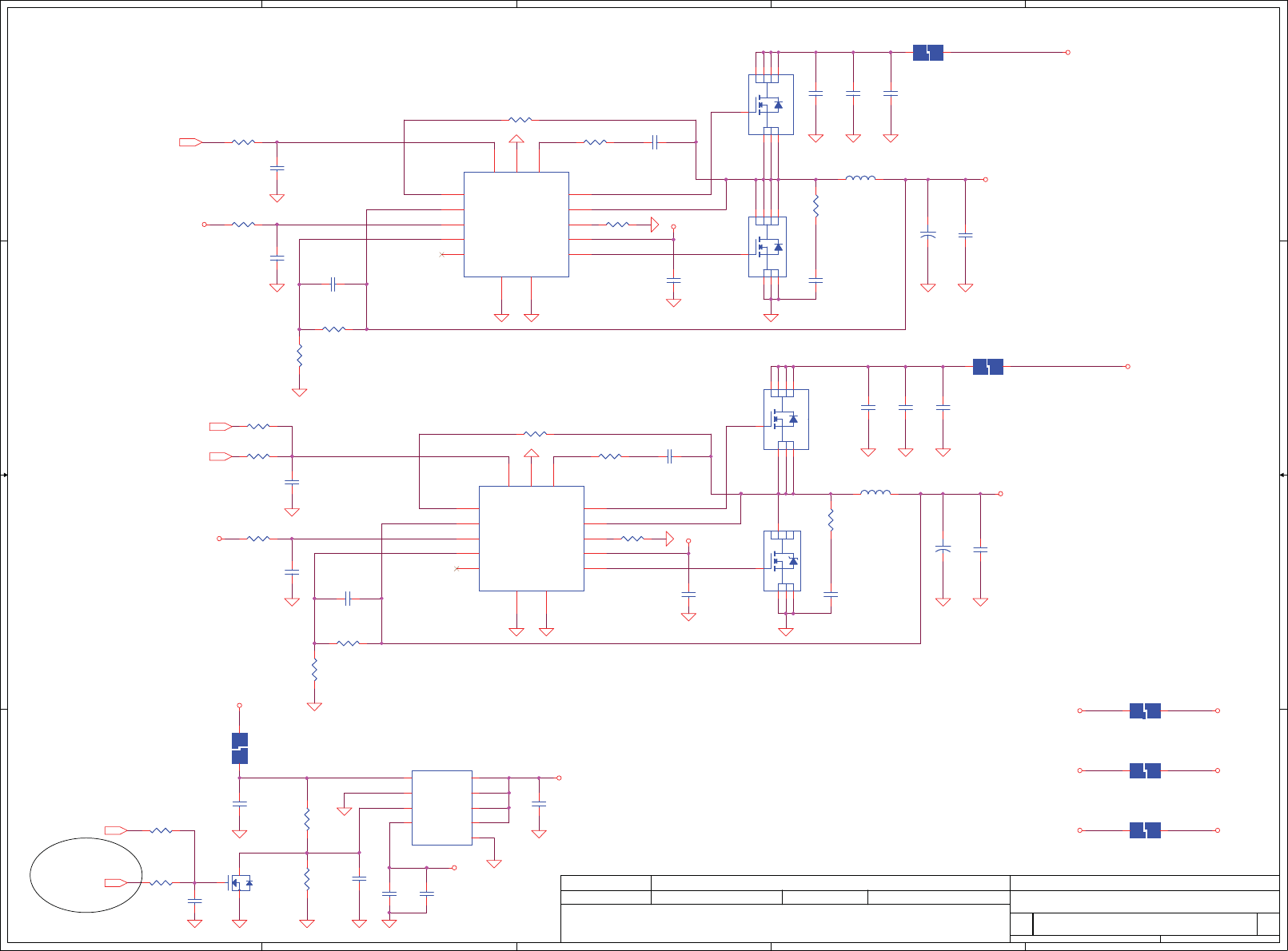1288x951 pixels.
Task: Select the polarized output capacitor of the middle converter
Action: (943, 549)
